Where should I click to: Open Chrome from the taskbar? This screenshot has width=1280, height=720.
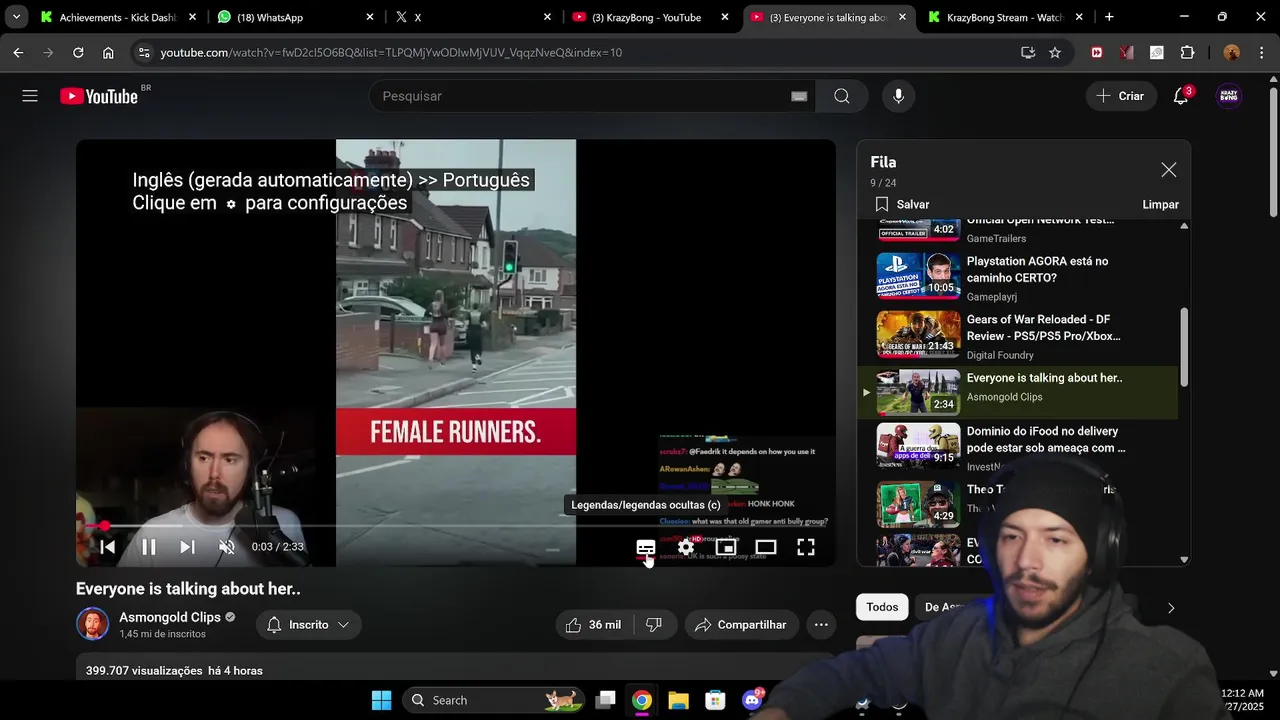(642, 700)
